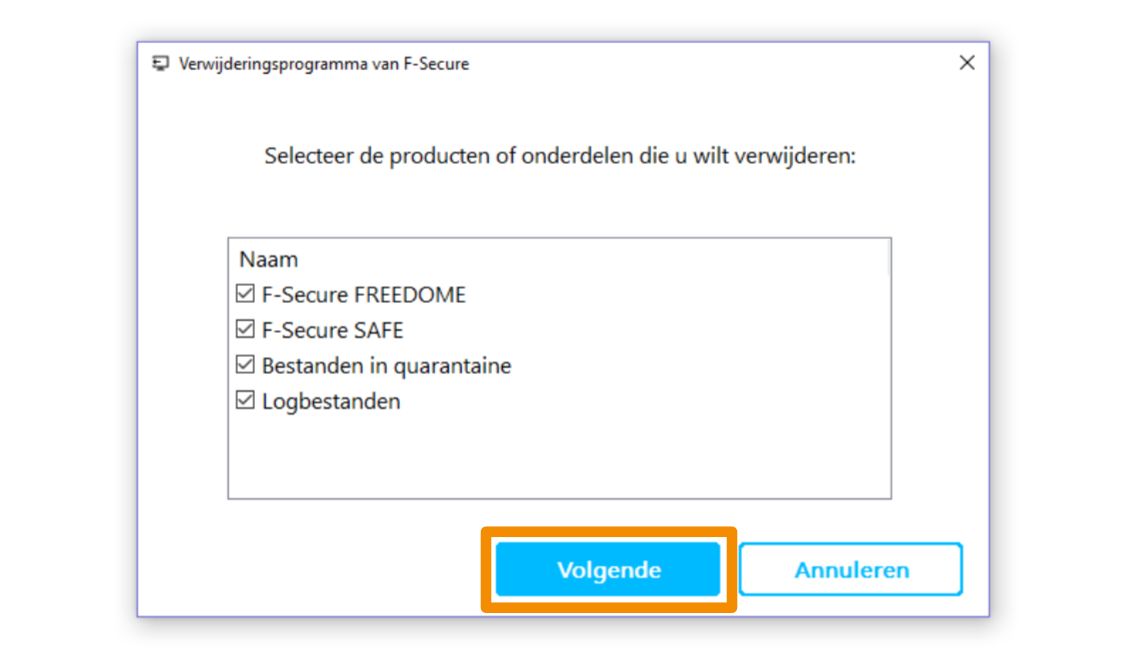1128x670 pixels.
Task: Click the F-Secure uninstaller icon in title bar
Action: pyautogui.click(x=160, y=64)
